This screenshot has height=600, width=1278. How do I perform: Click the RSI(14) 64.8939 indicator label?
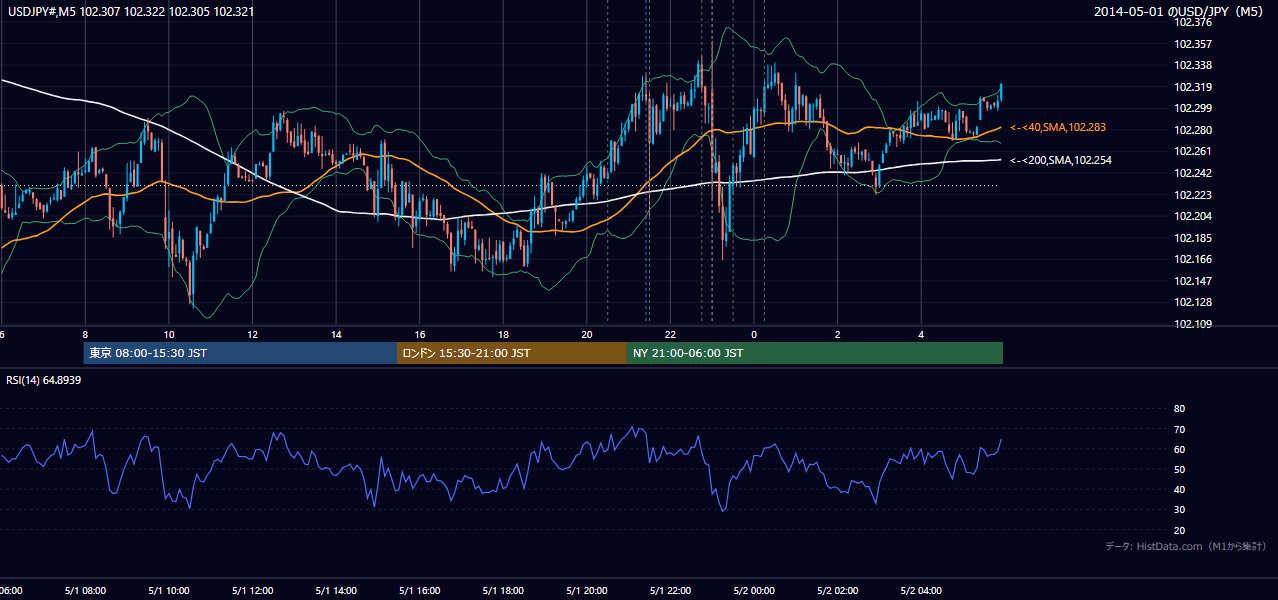(44, 380)
